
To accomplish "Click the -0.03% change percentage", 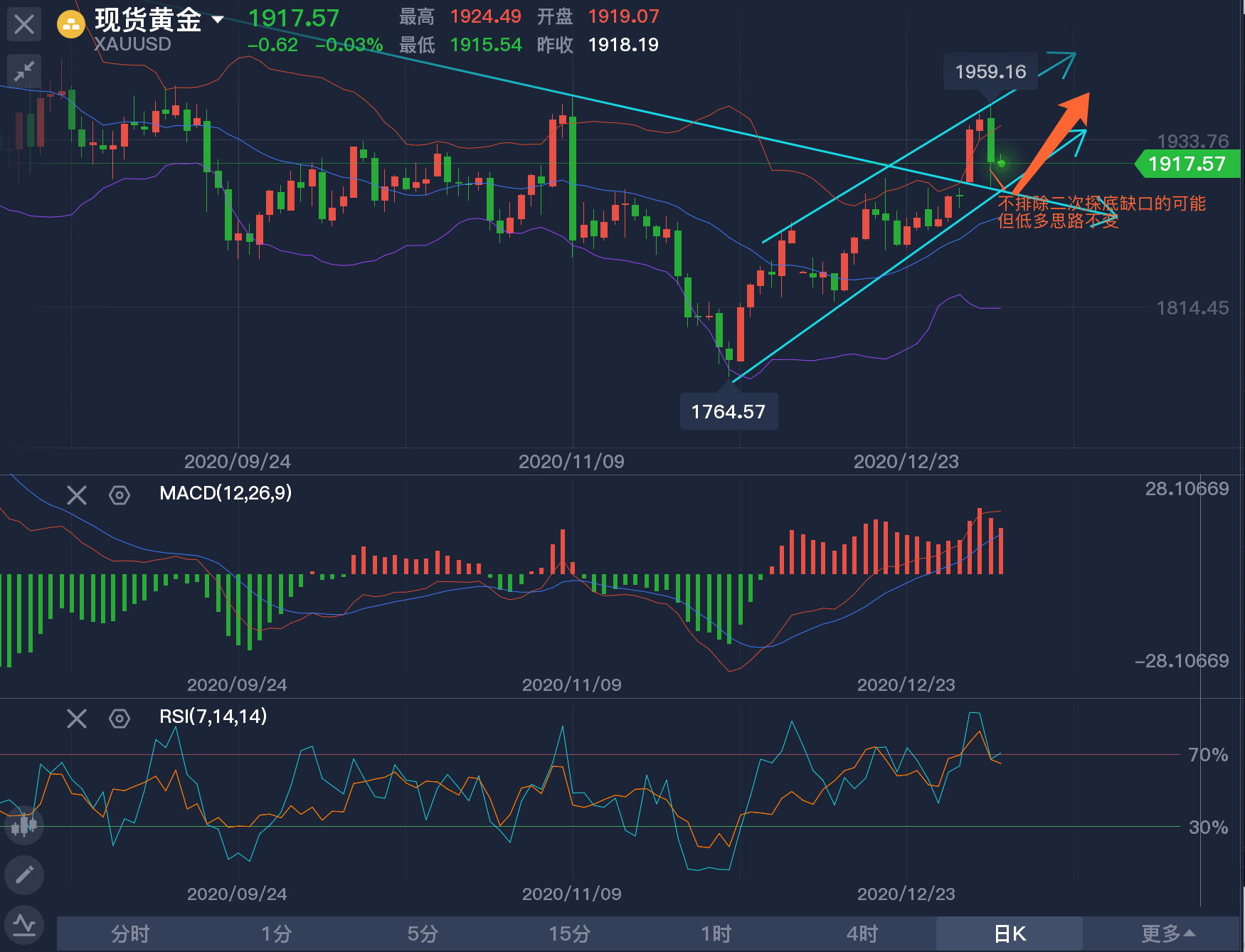I will [349, 45].
